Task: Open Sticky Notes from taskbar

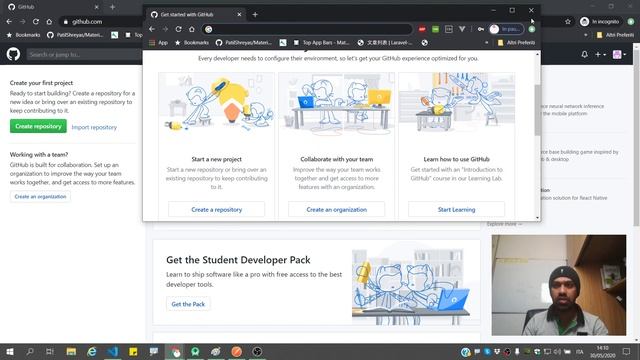Action: click(133, 351)
